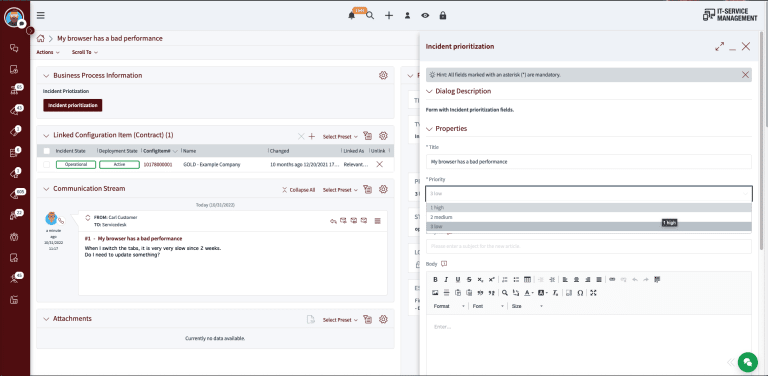Screen dimensions: 768x376
Task: Select priority option 2 medium
Action: point(588,217)
